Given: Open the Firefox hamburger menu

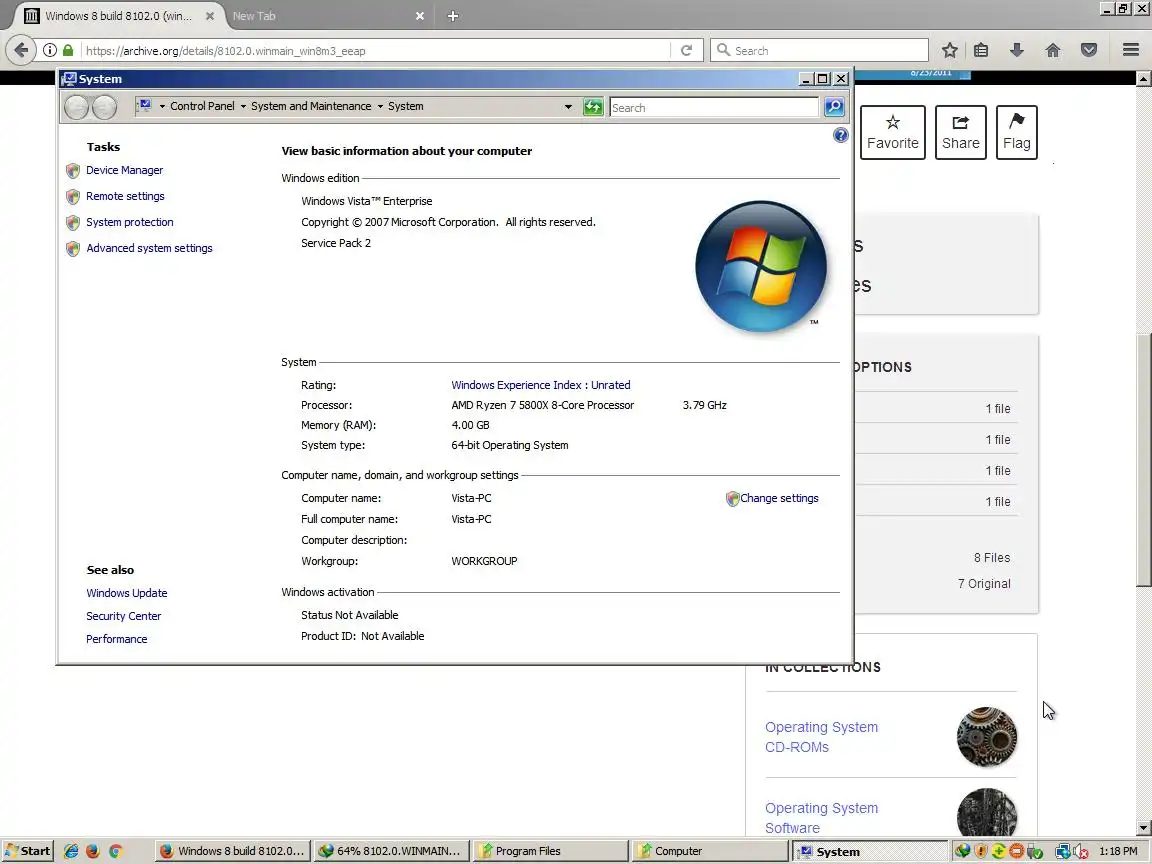Looking at the screenshot, I should coord(1131,50).
